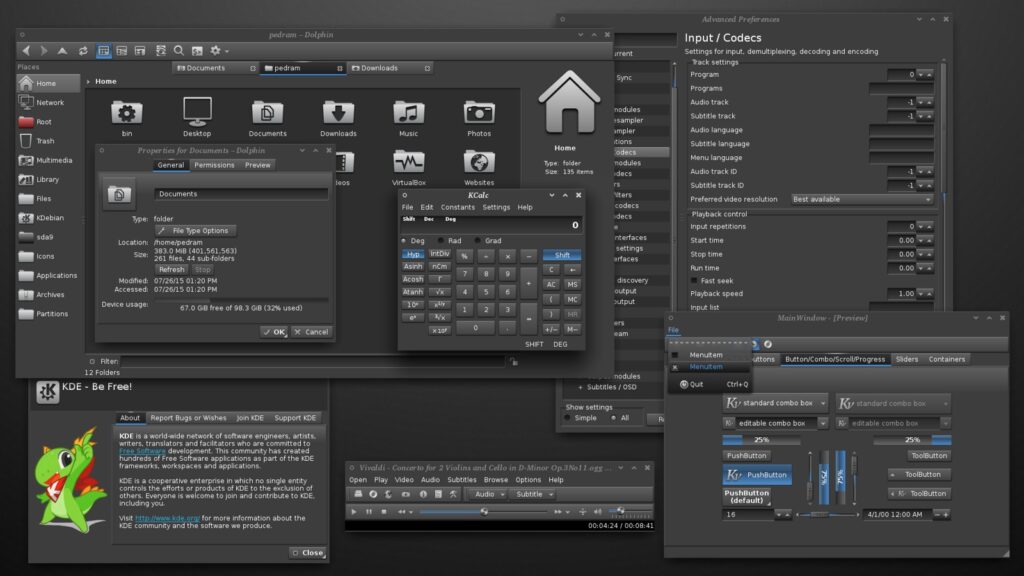Open the search magnifier in Dolphin toolbar
The height and width of the screenshot is (576, 1024).
179,50
